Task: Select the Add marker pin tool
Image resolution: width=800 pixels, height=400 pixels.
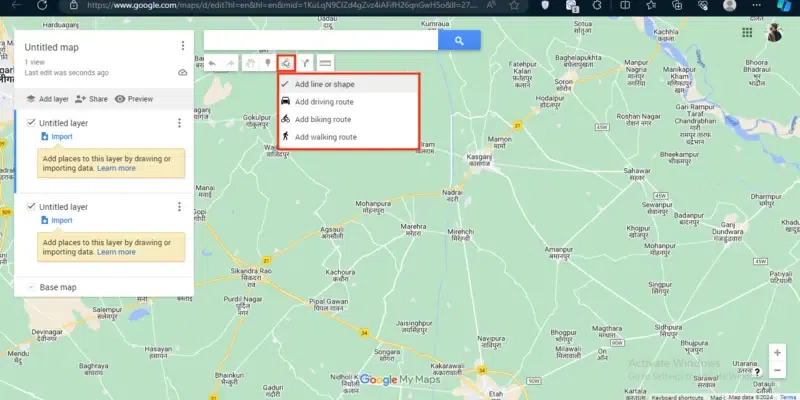Action: (267, 63)
